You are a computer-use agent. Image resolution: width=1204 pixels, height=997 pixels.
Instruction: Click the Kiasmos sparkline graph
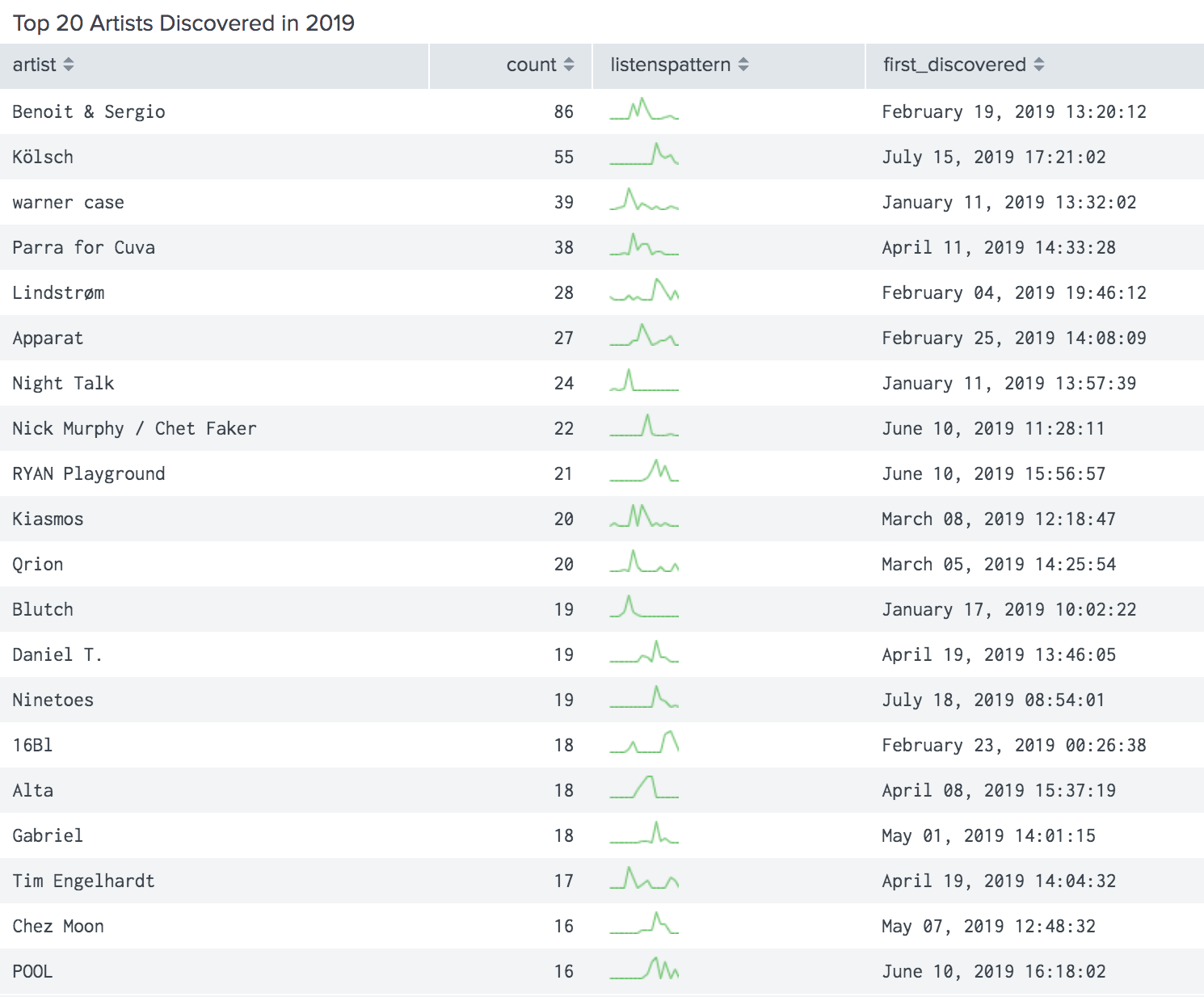coord(644,516)
